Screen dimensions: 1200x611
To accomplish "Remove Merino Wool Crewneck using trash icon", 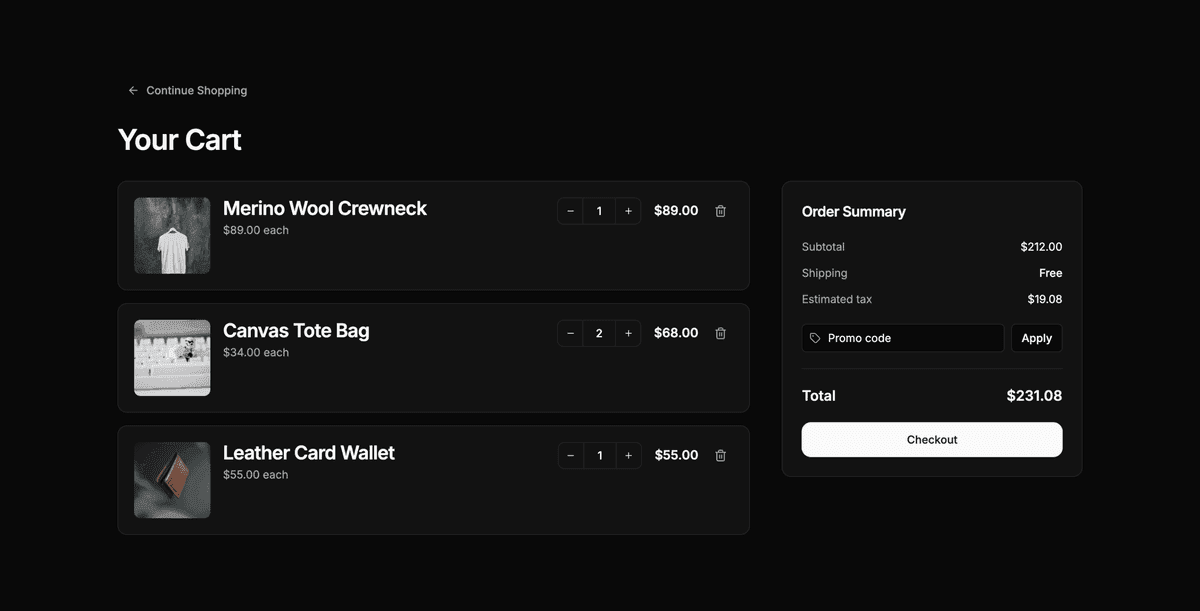I will [720, 210].
